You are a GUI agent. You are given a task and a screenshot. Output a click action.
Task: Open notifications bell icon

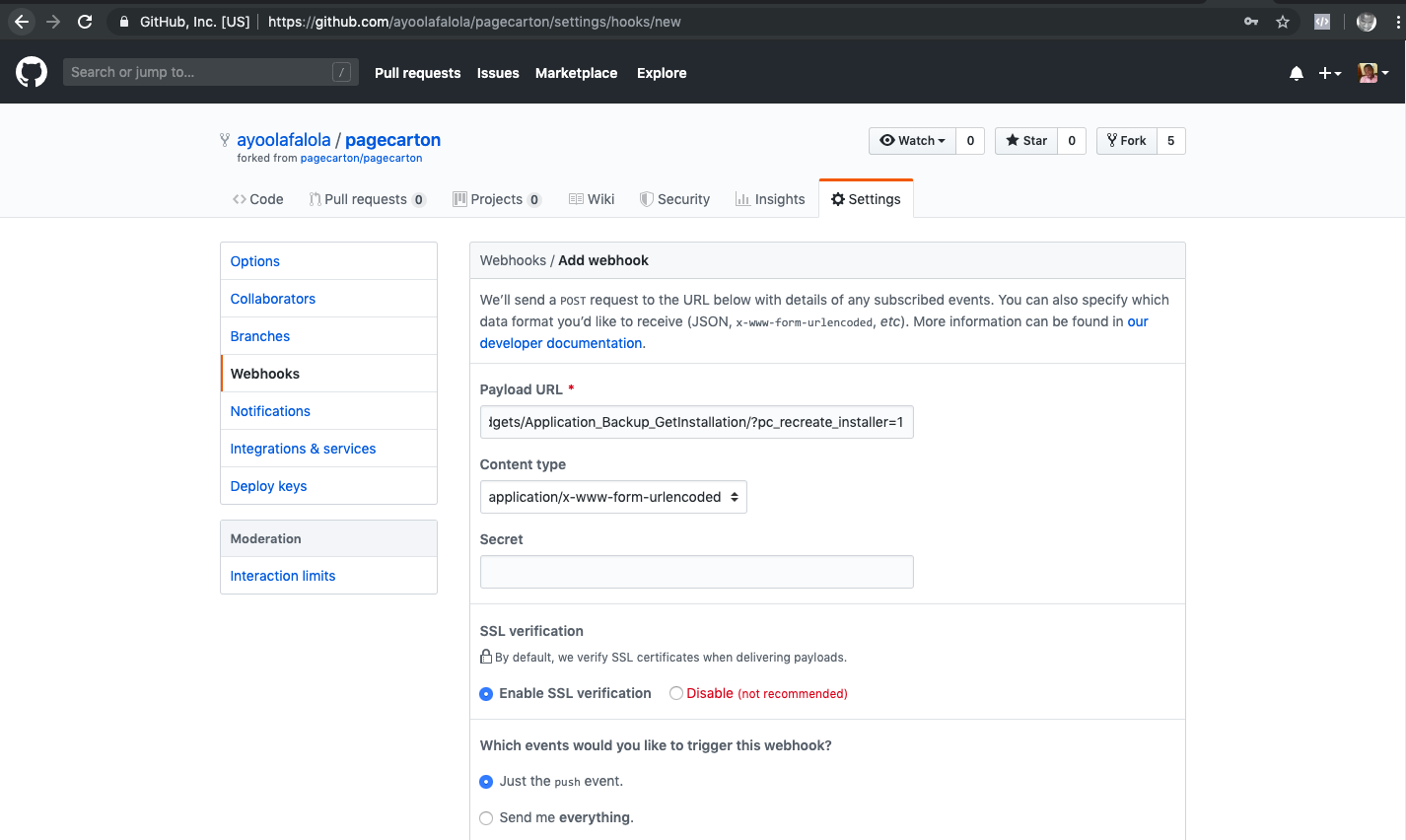1297,73
